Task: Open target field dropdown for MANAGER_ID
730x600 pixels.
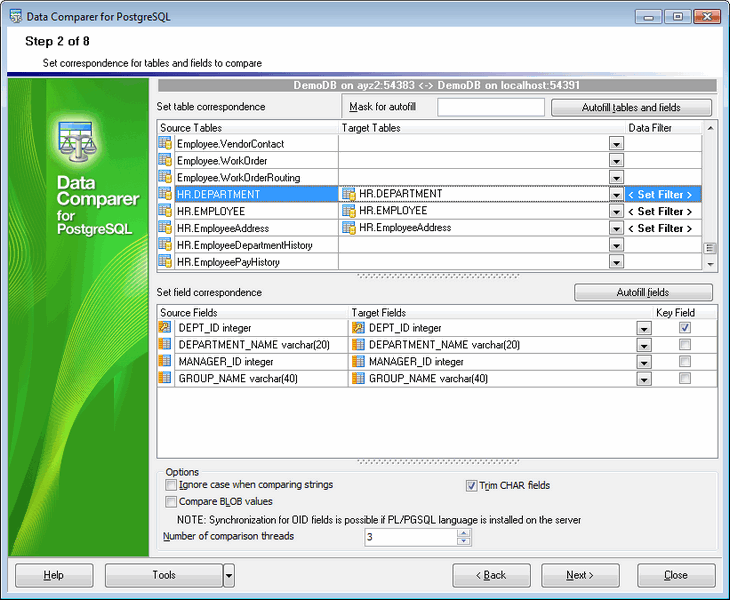Action: [644, 362]
